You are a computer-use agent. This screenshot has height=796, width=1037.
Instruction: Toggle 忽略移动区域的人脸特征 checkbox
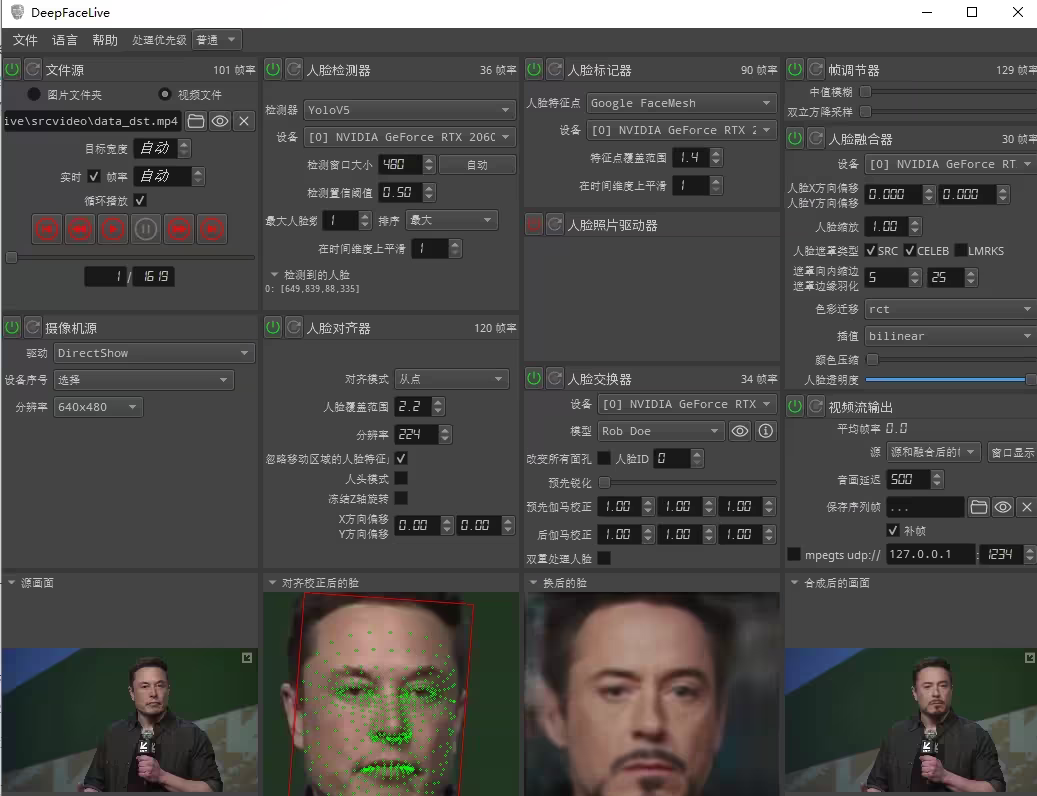point(401,458)
